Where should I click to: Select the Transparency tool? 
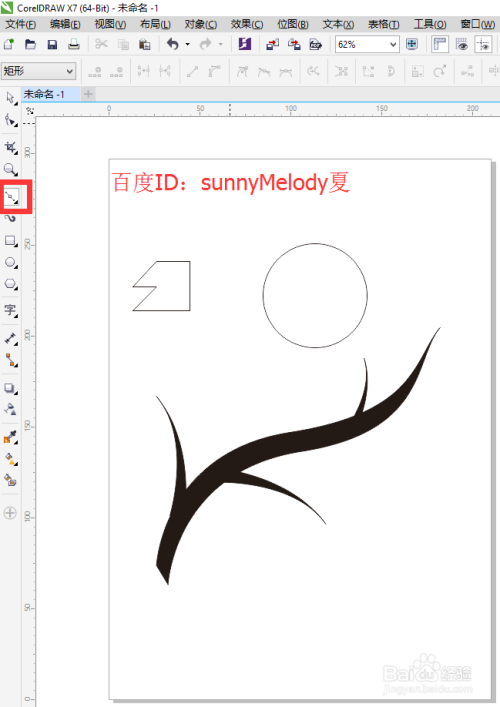point(10,409)
